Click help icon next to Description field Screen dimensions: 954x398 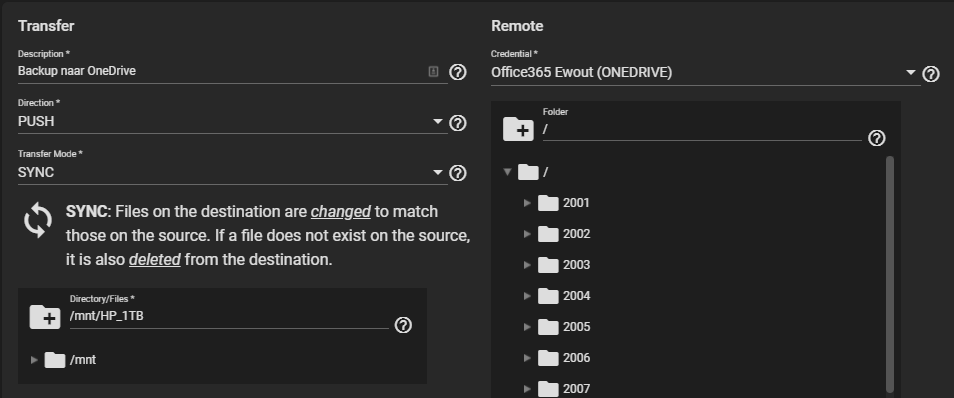(458, 72)
